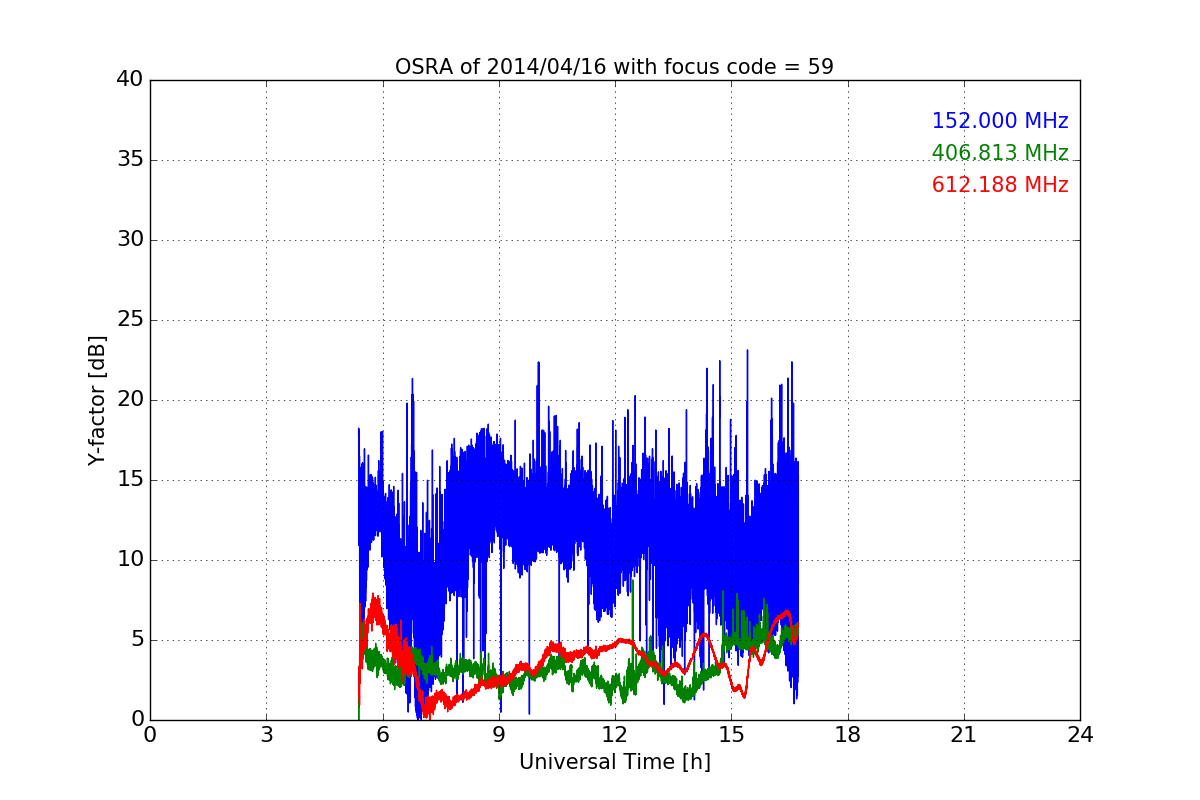Click the x-axis tick label 9
1200x800 pixels.
pos(499,735)
